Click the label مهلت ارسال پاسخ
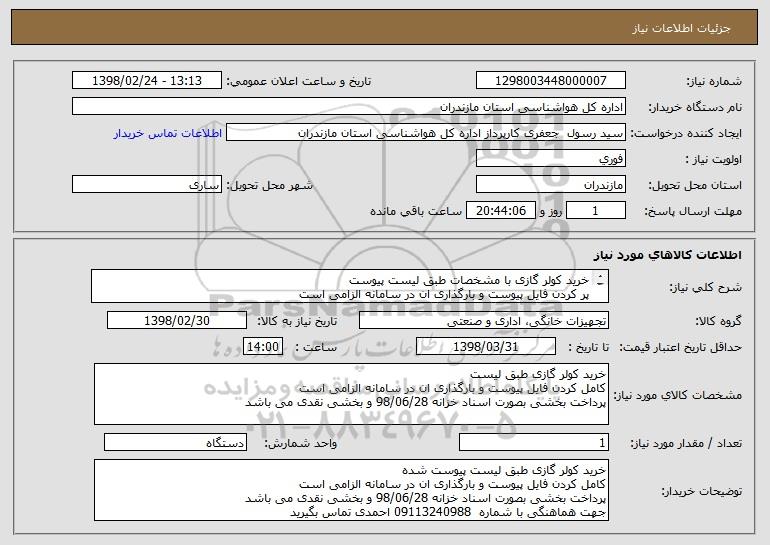Image resolution: width=770 pixels, height=545 pixels. 693,211
